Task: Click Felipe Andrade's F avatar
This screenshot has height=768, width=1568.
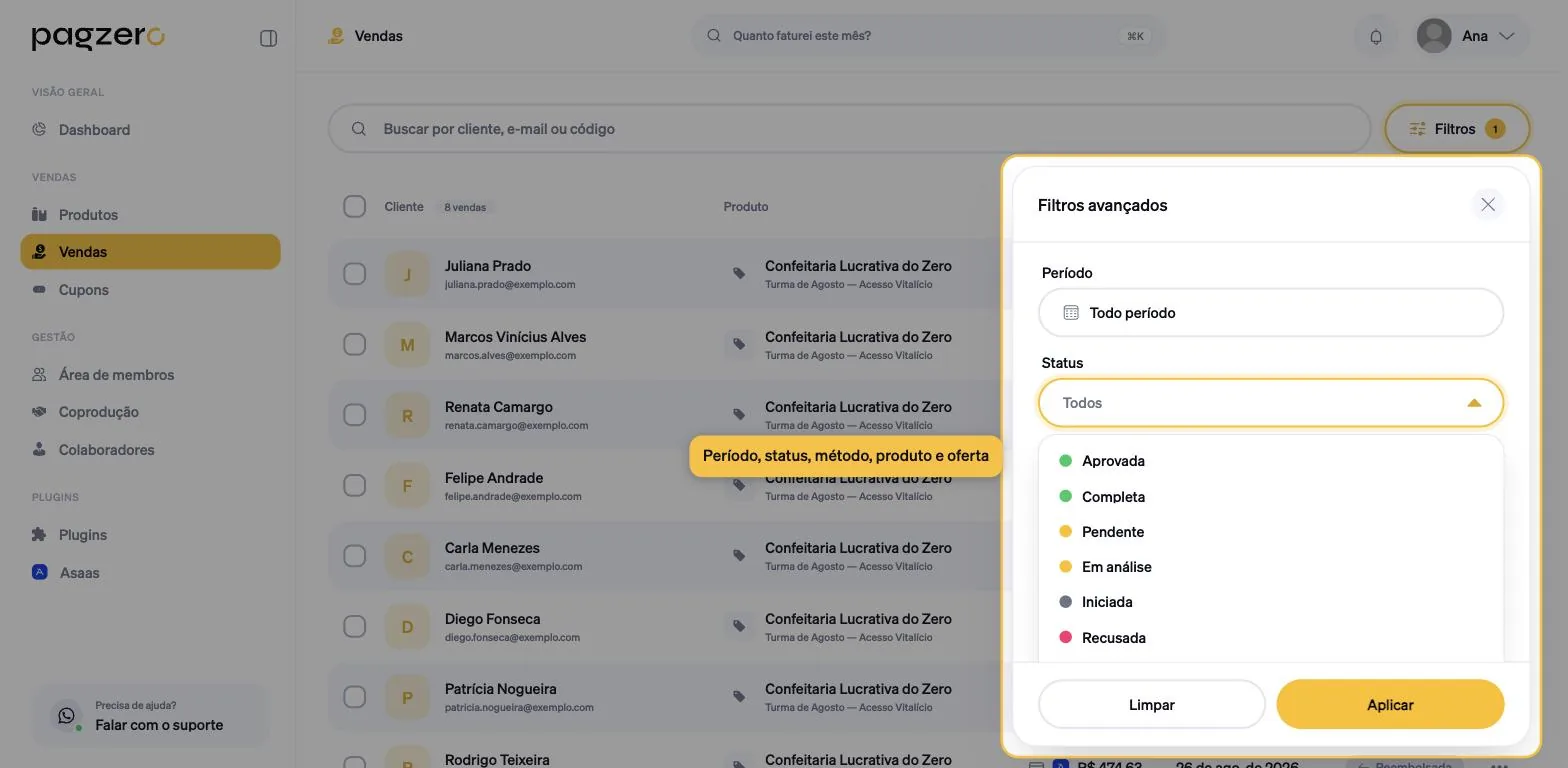Action: (407, 486)
